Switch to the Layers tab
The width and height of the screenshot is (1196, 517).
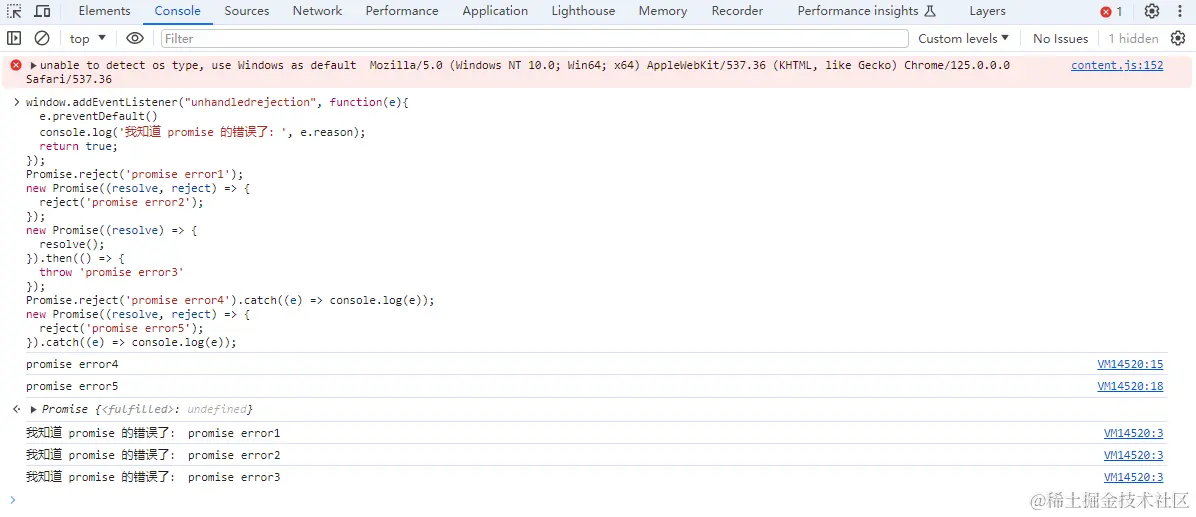987,11
